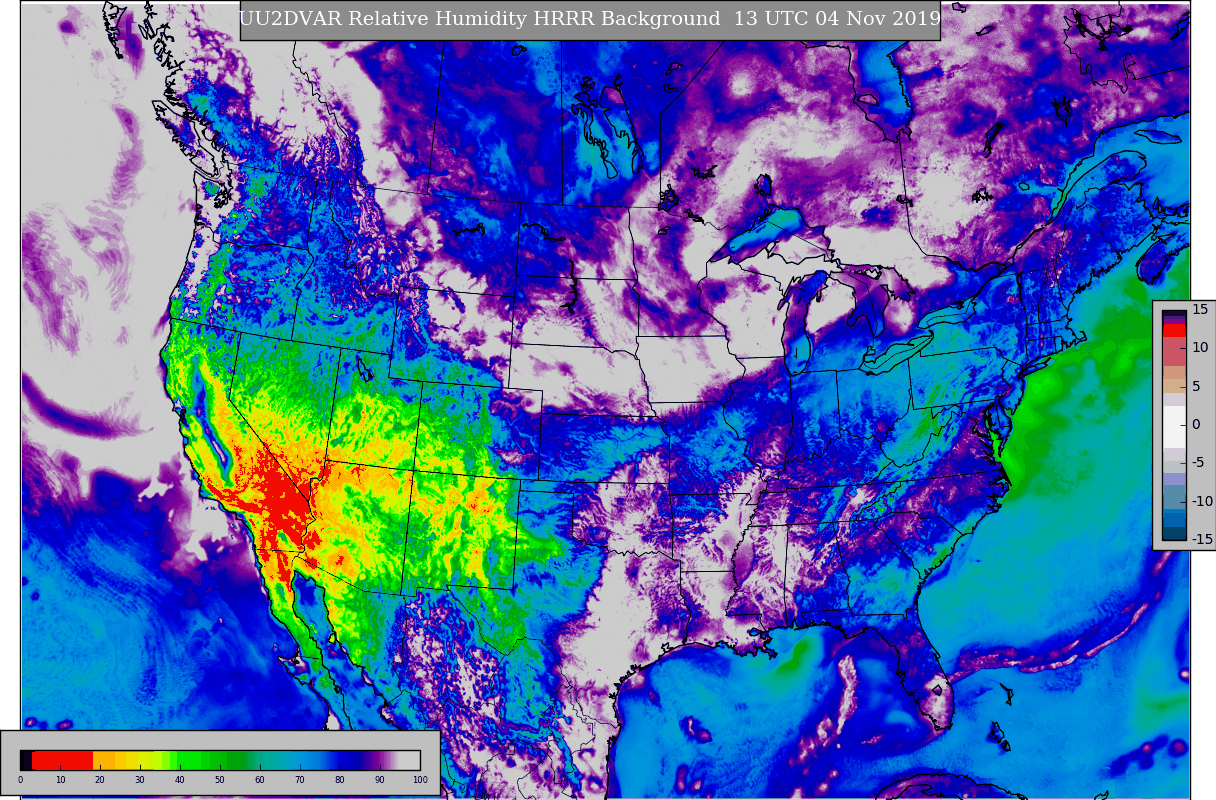
Task: Click the map title 'UU2DVAR Relative Humidity HRRR Background'
Action: 480,19
